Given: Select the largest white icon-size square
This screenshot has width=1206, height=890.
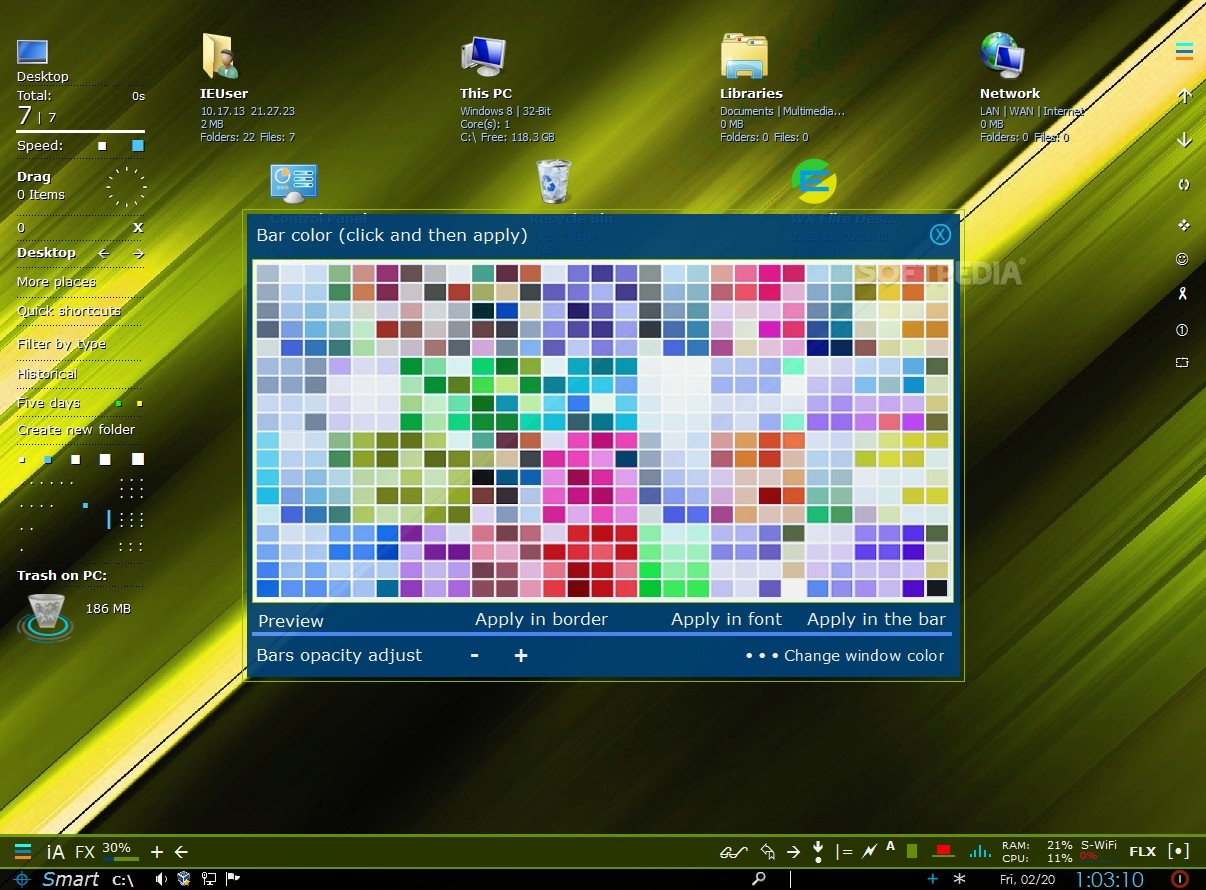Looking at the screenshot, I should [x=138, y=459].
